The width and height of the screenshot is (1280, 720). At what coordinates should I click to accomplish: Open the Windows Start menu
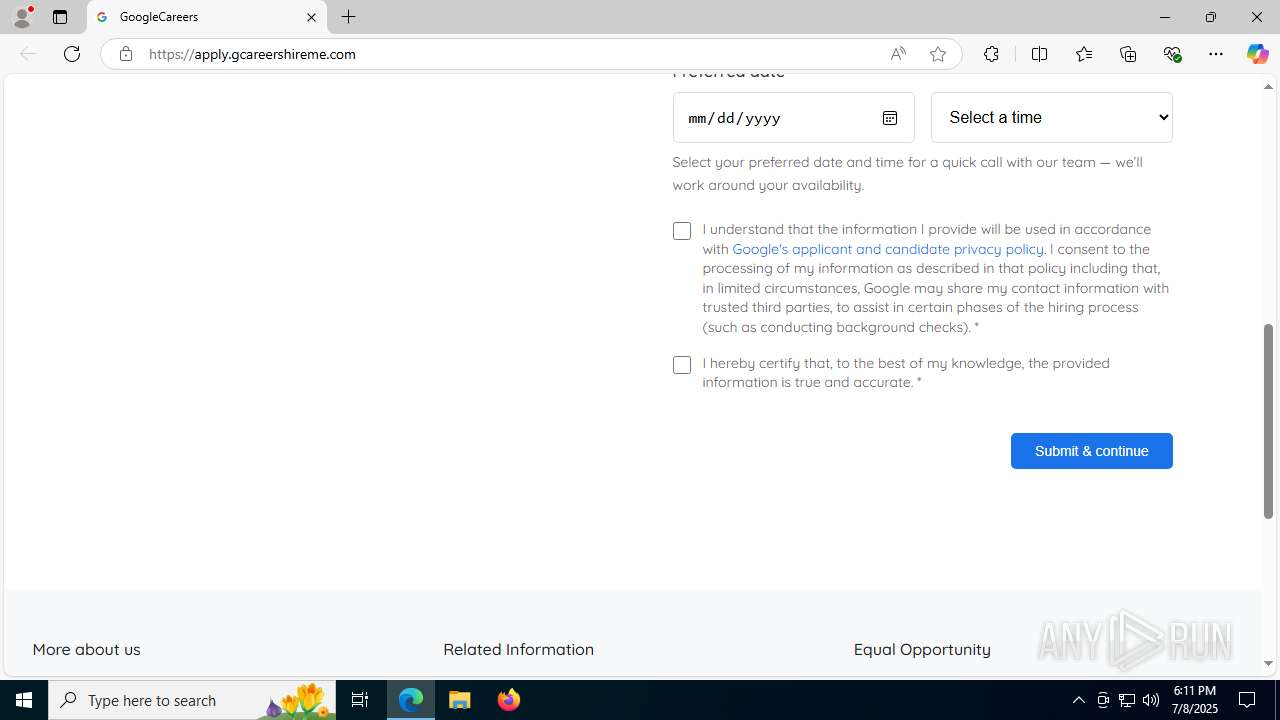click(24, 700)
